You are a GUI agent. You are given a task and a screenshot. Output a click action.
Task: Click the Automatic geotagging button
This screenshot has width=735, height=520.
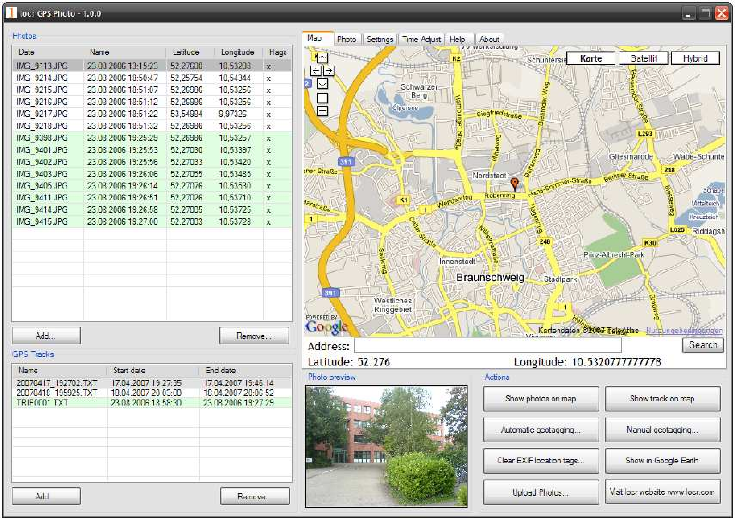click(542, 430)
